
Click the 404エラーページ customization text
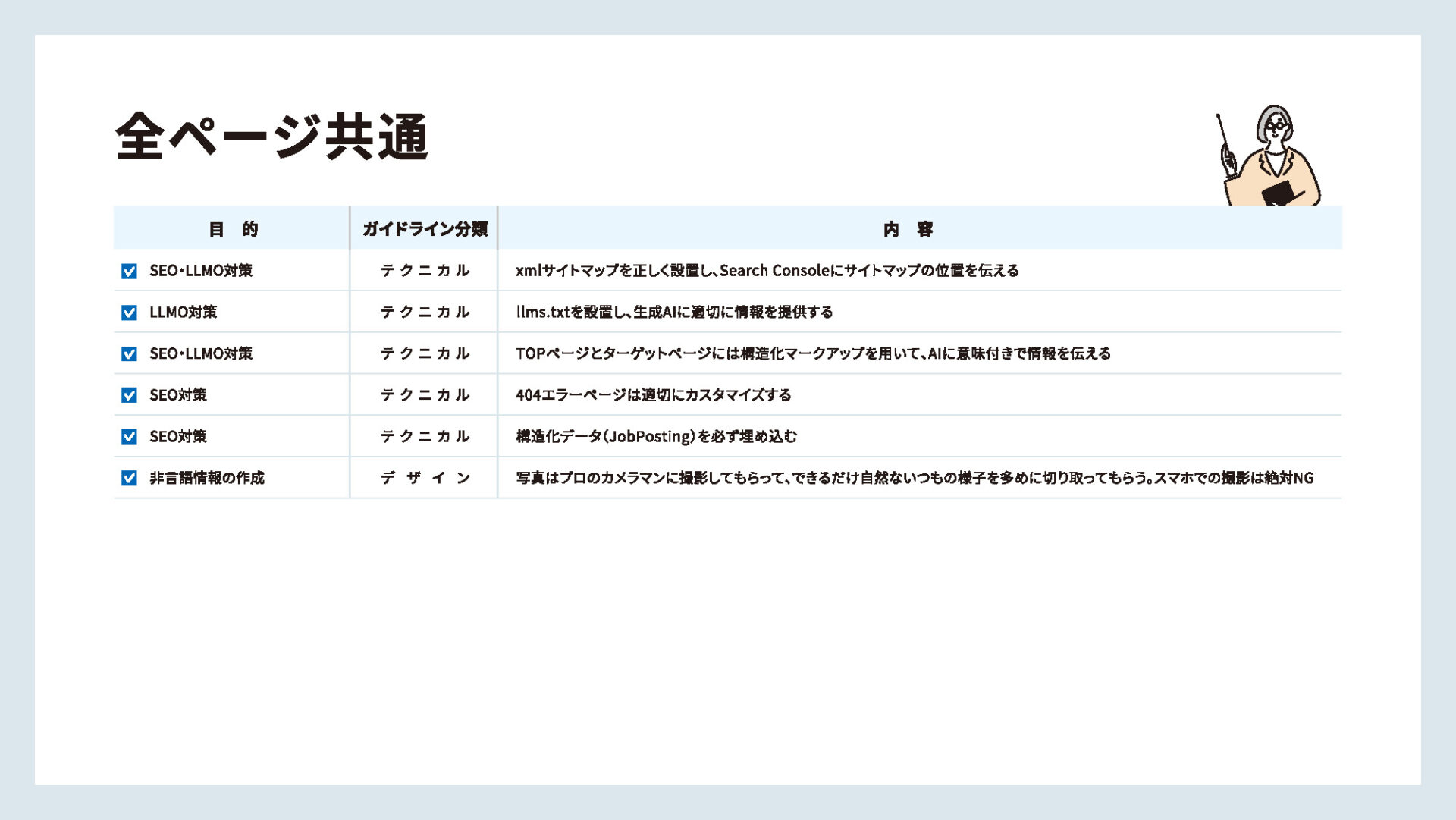tap(653, 395)
